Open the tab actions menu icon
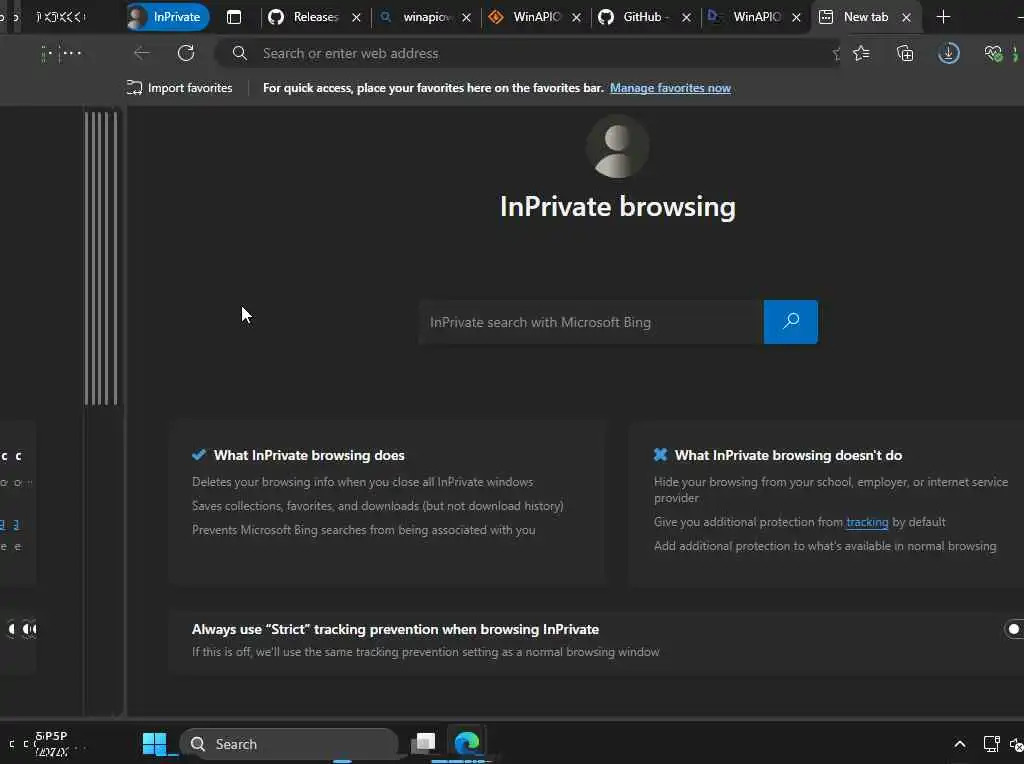The width and height of the screenshot is (1024, 764). click(x=234, y=17)
